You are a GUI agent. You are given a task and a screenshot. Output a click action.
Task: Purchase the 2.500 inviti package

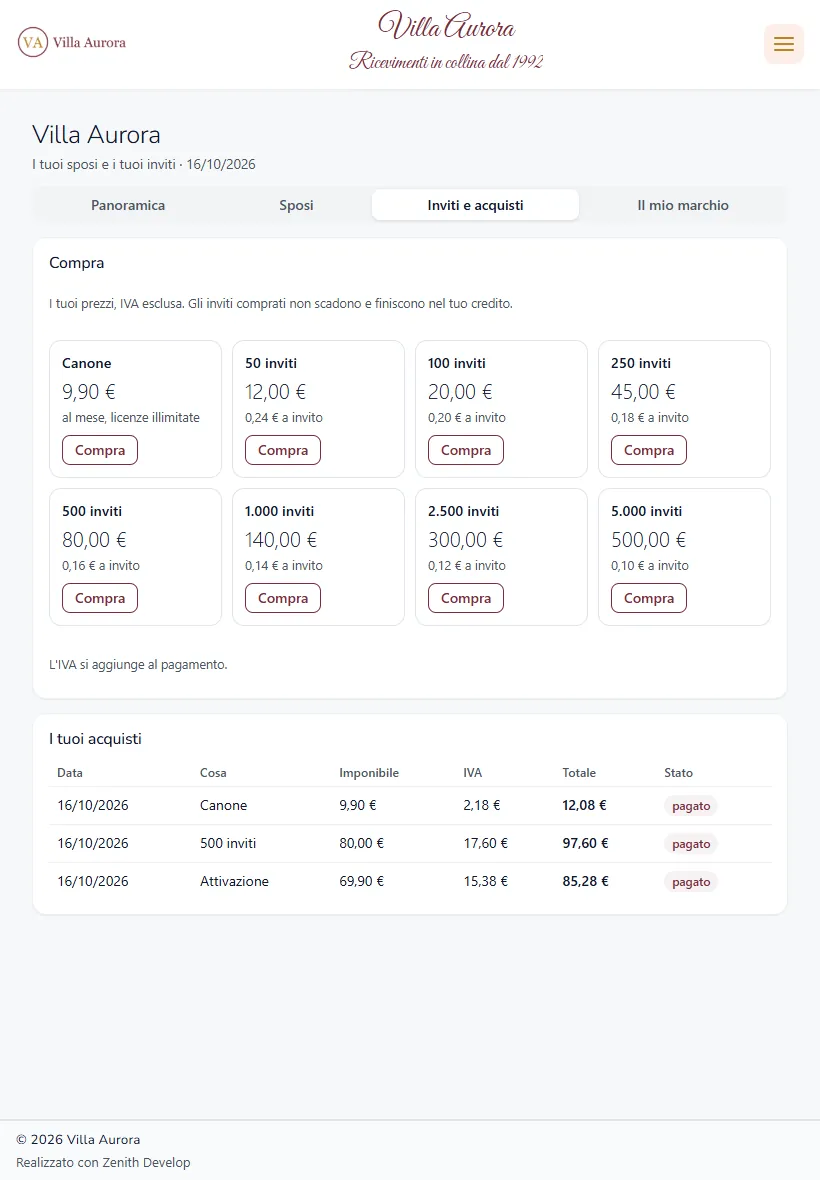click(x=466, y=598)
